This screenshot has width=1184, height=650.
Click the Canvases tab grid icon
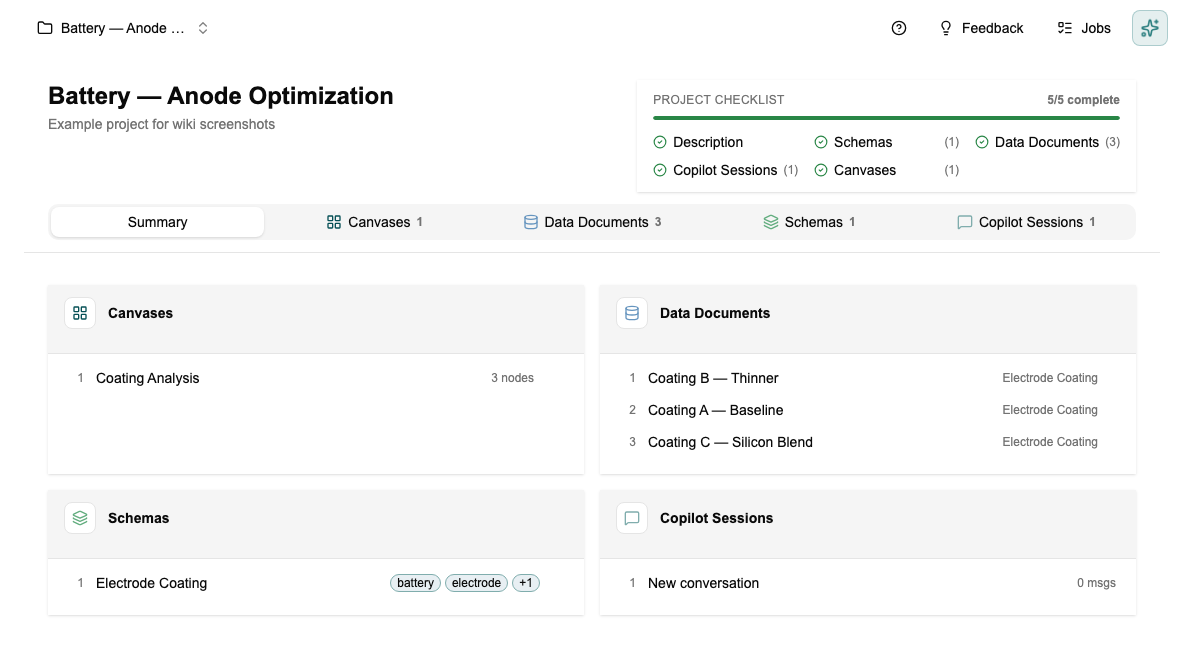tap(334, 222)
